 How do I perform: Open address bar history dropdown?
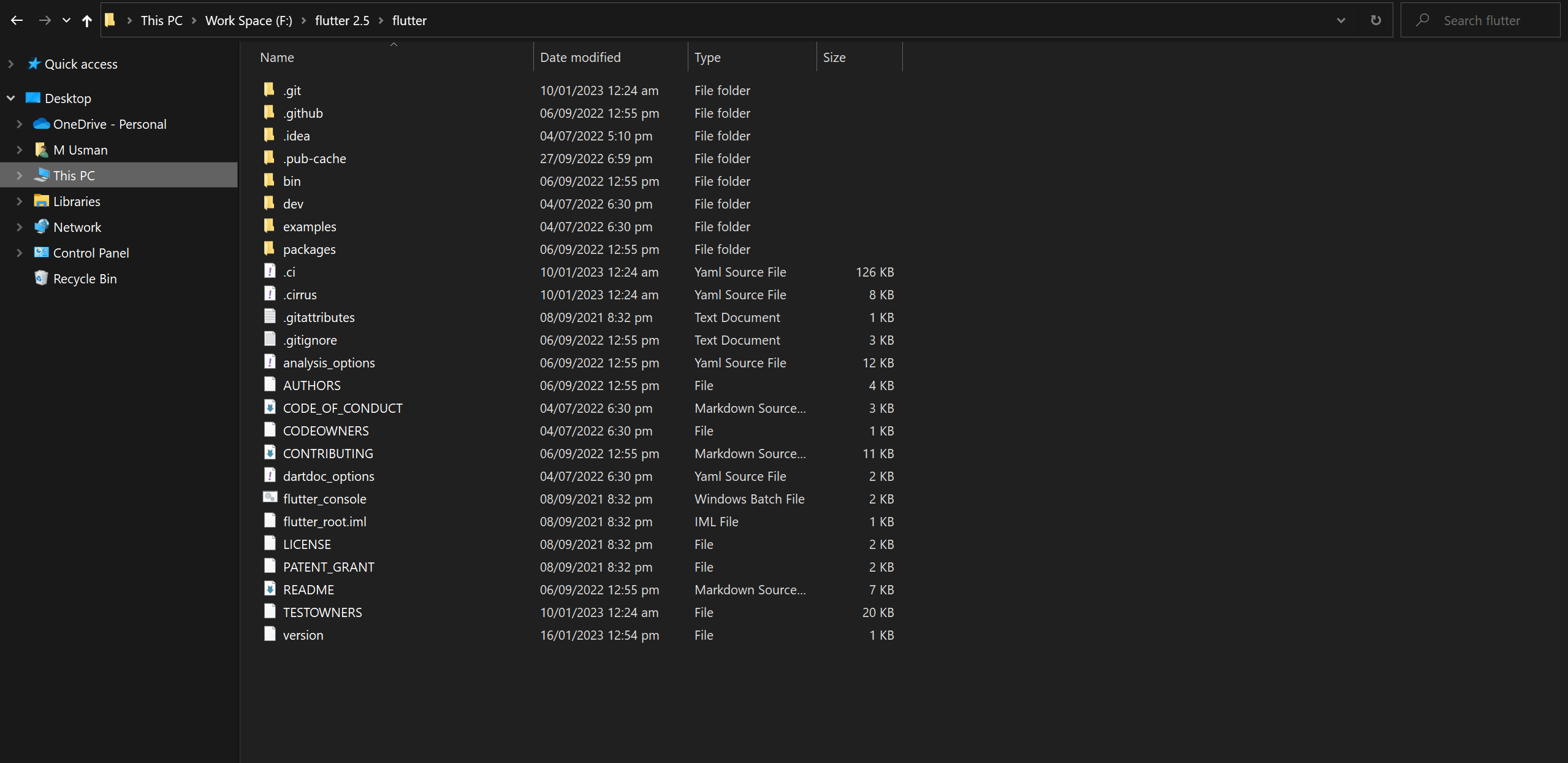(x=1341, y=20)
